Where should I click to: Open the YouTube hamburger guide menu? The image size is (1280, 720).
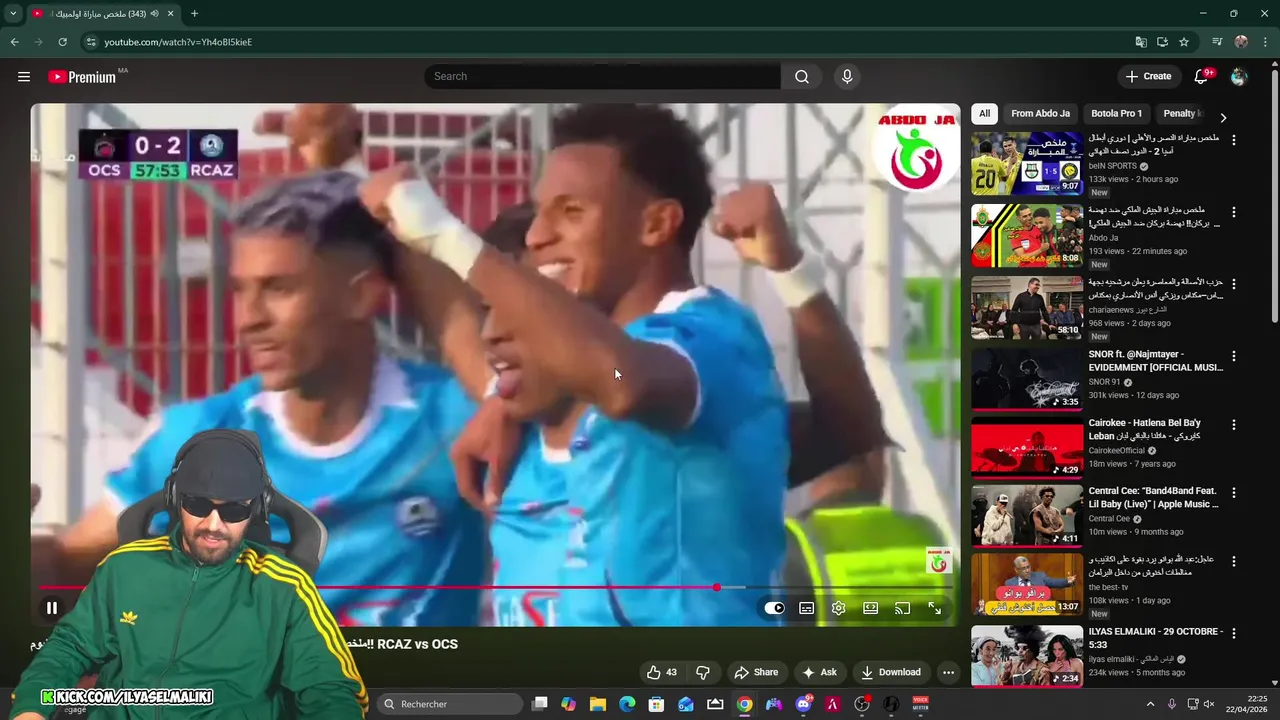24,77
